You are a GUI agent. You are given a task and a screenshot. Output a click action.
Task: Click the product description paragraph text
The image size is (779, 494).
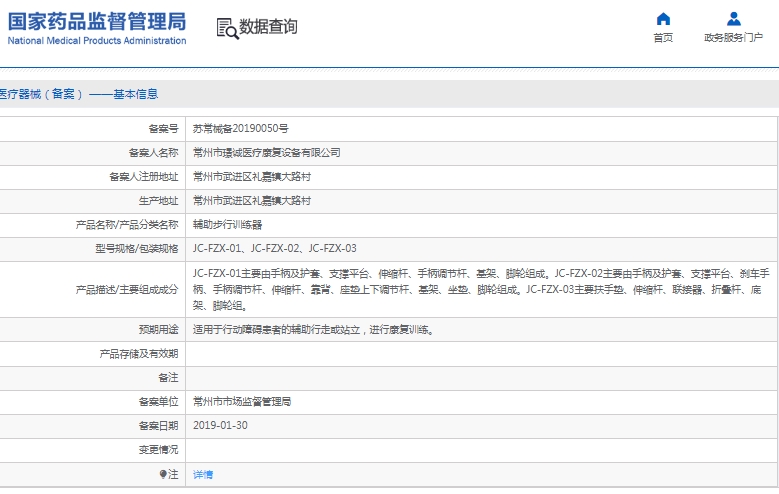(481, 289)
